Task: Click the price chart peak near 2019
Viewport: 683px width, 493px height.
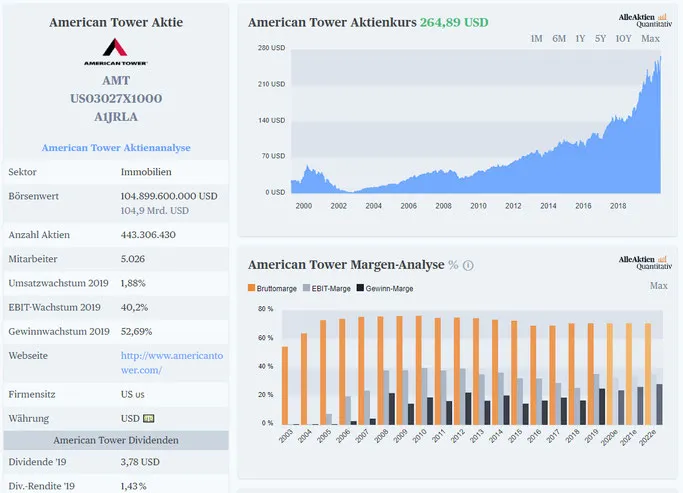Action: [660, 57]
